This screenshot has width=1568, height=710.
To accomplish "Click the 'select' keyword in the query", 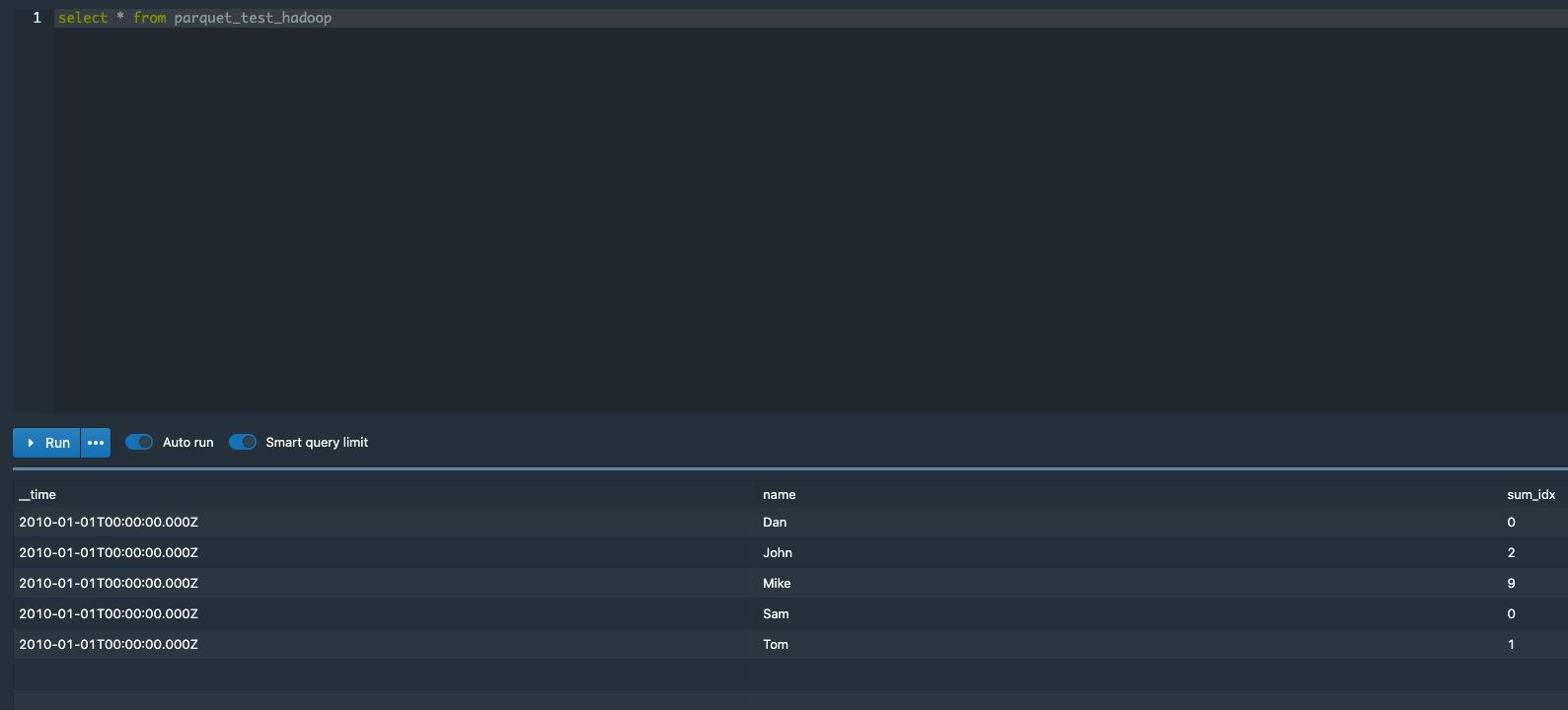I will [x=83, y=18].
